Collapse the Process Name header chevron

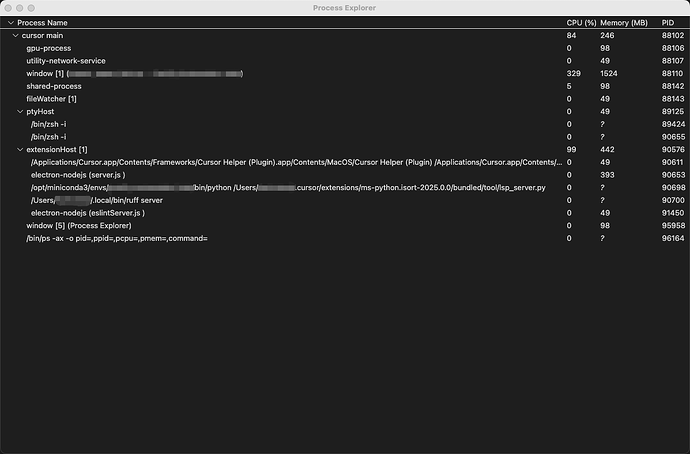11,22
